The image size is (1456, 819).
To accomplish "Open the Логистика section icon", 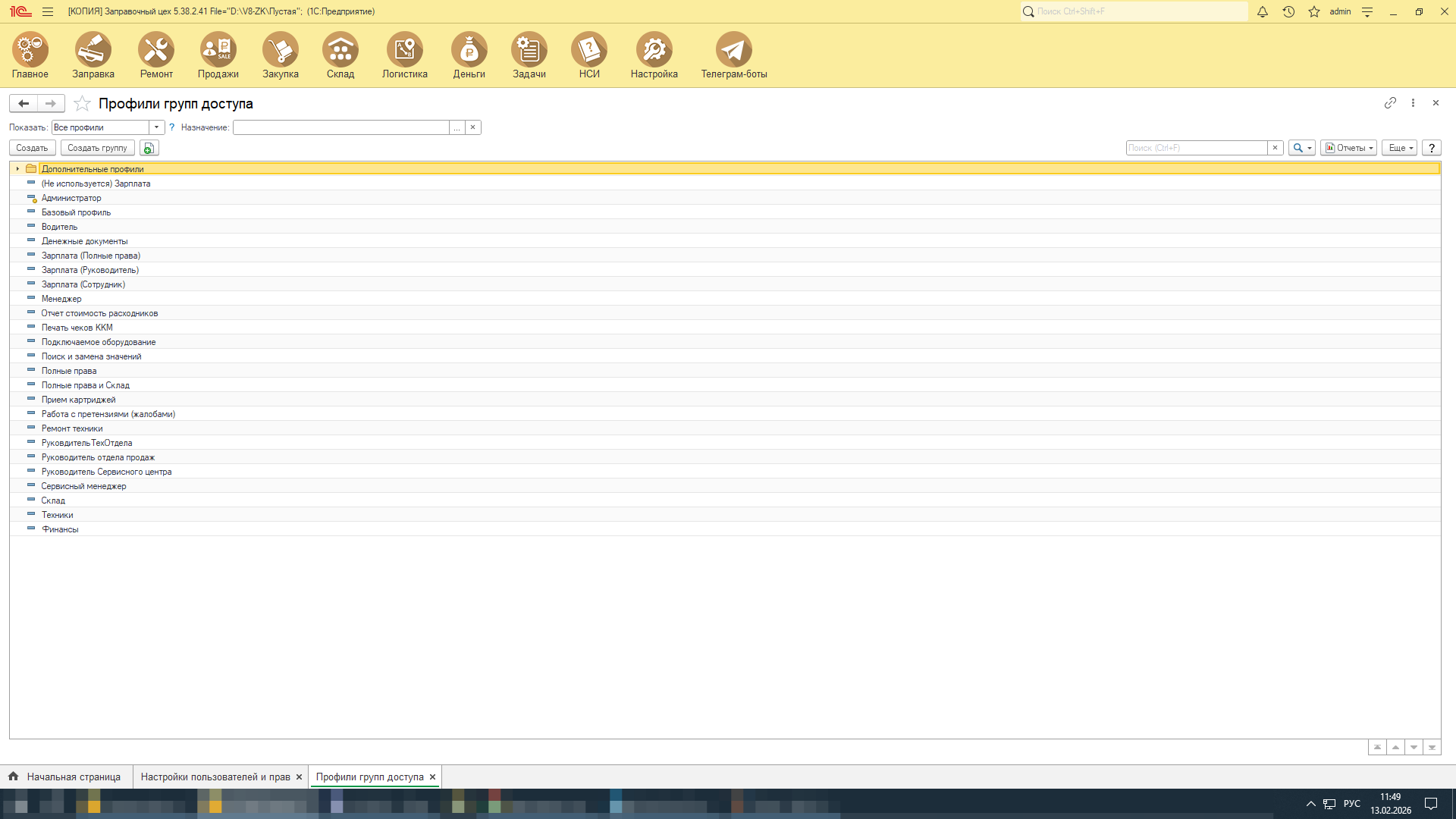I will 404,50.
